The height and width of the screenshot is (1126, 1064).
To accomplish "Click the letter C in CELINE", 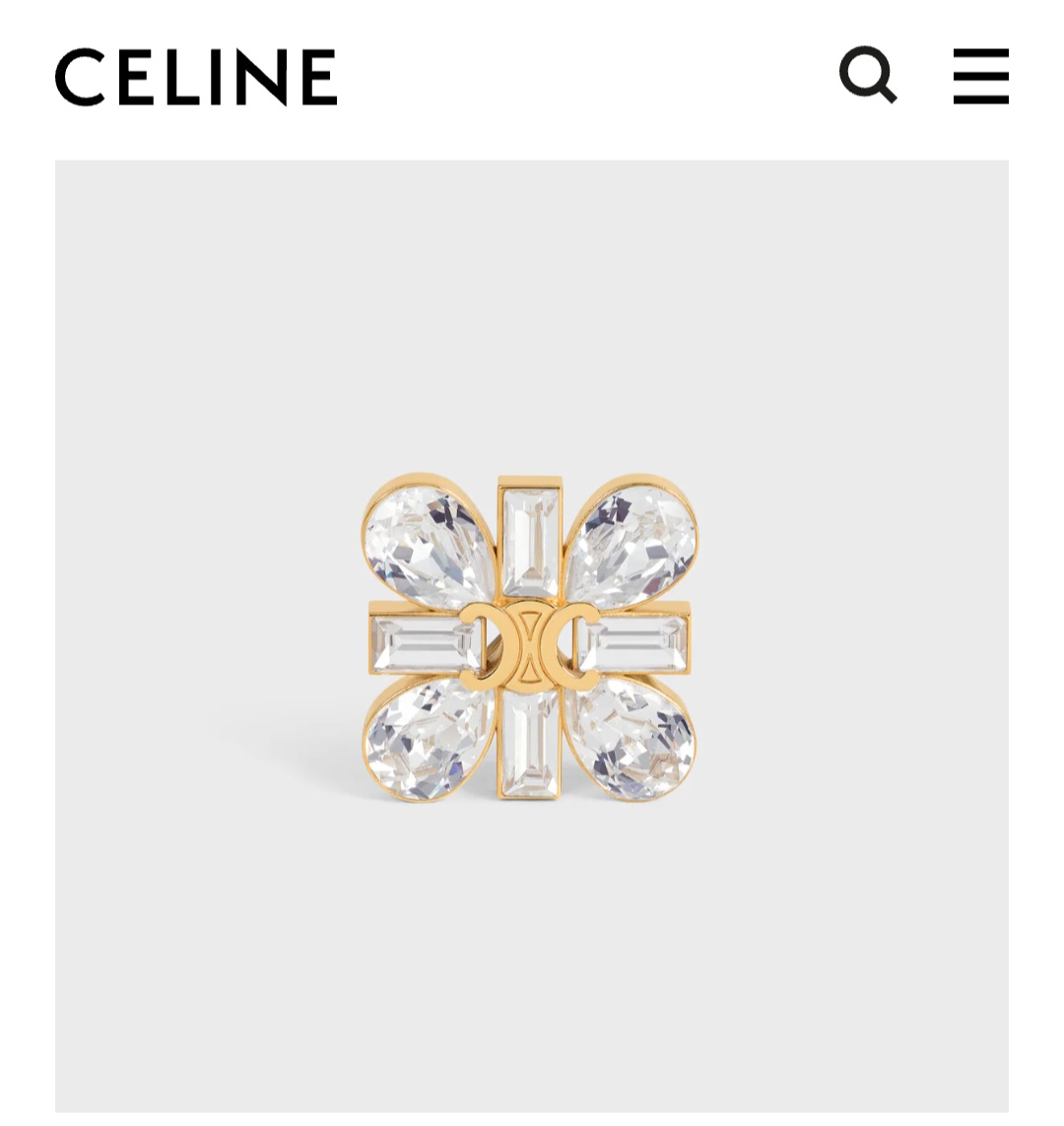I will pos(81,77).
